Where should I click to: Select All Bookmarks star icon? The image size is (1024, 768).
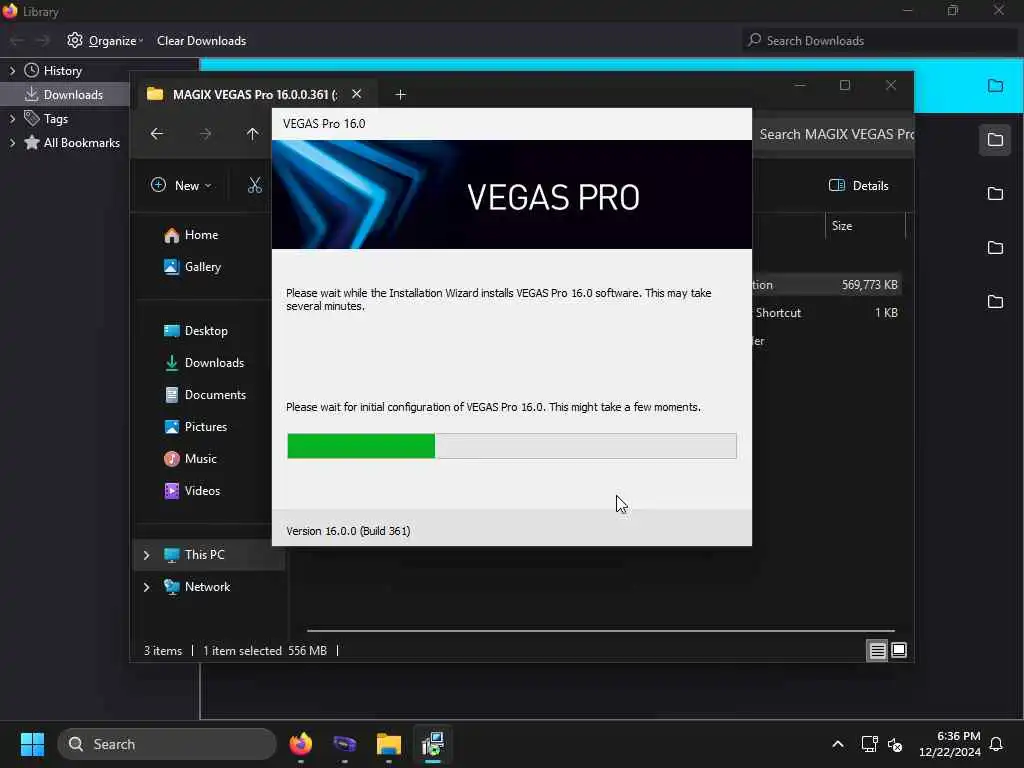click(x=31, y=142)
